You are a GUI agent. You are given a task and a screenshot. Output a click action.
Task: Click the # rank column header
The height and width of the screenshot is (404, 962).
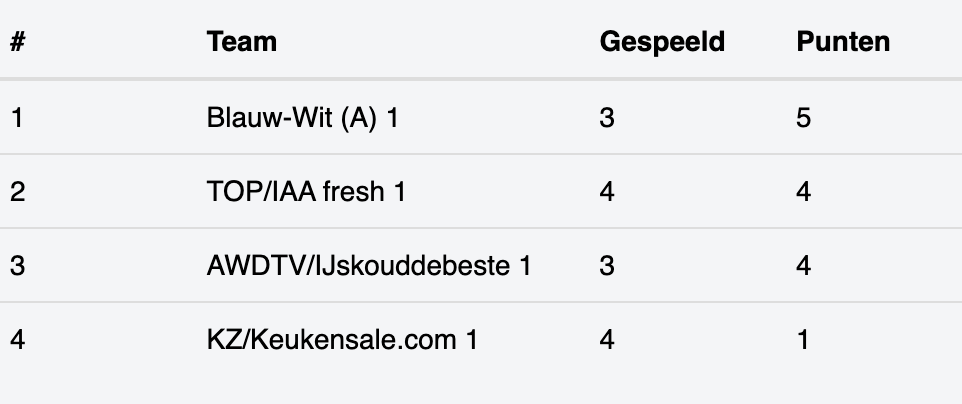(17, 42)
